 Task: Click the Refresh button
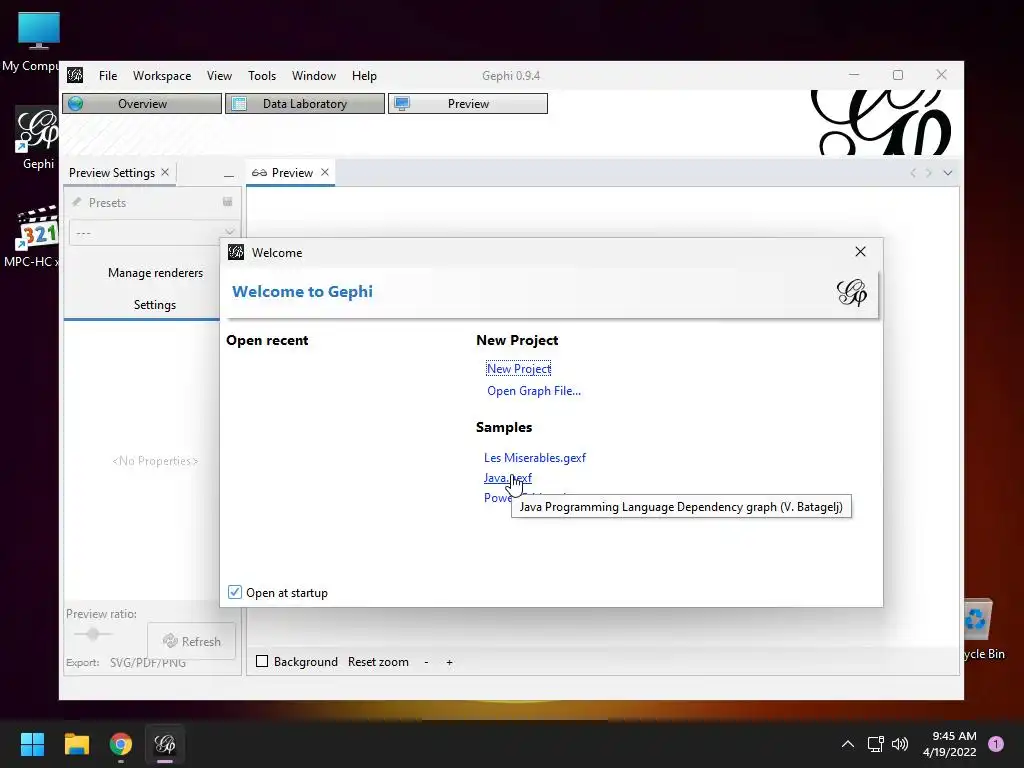click(191, 641)
